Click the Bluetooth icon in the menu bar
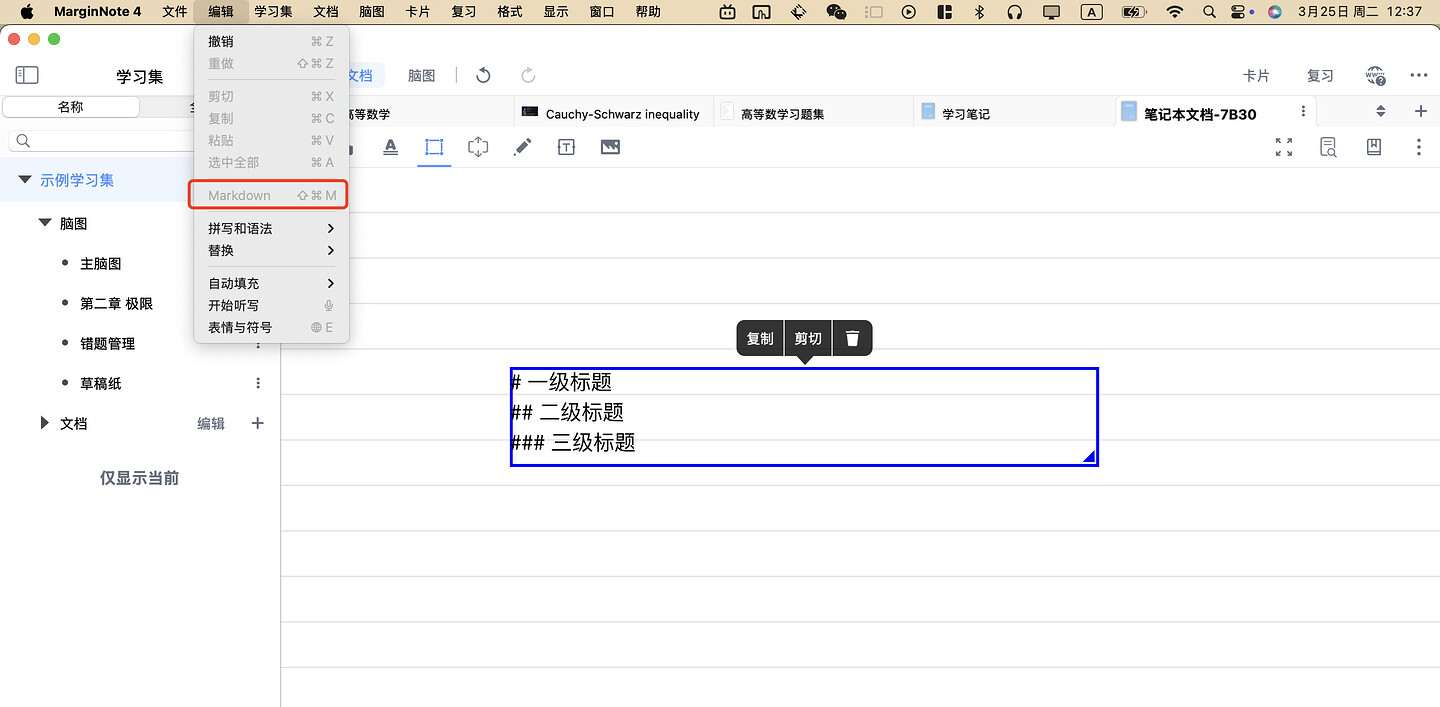The image size is (1440, 707). click(x=979, y=12)
